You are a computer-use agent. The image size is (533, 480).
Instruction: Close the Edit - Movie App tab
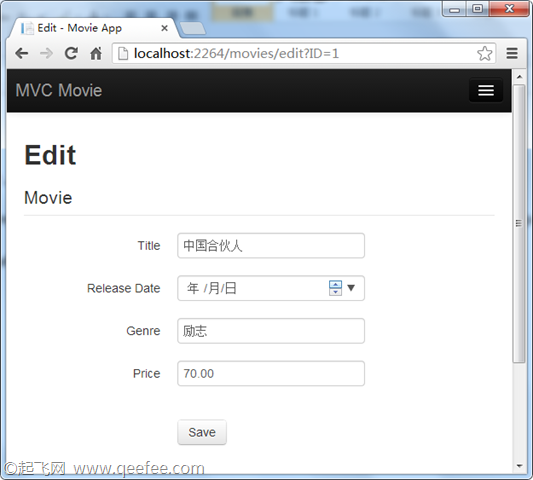pyautogui.click(x=164, y=28)
